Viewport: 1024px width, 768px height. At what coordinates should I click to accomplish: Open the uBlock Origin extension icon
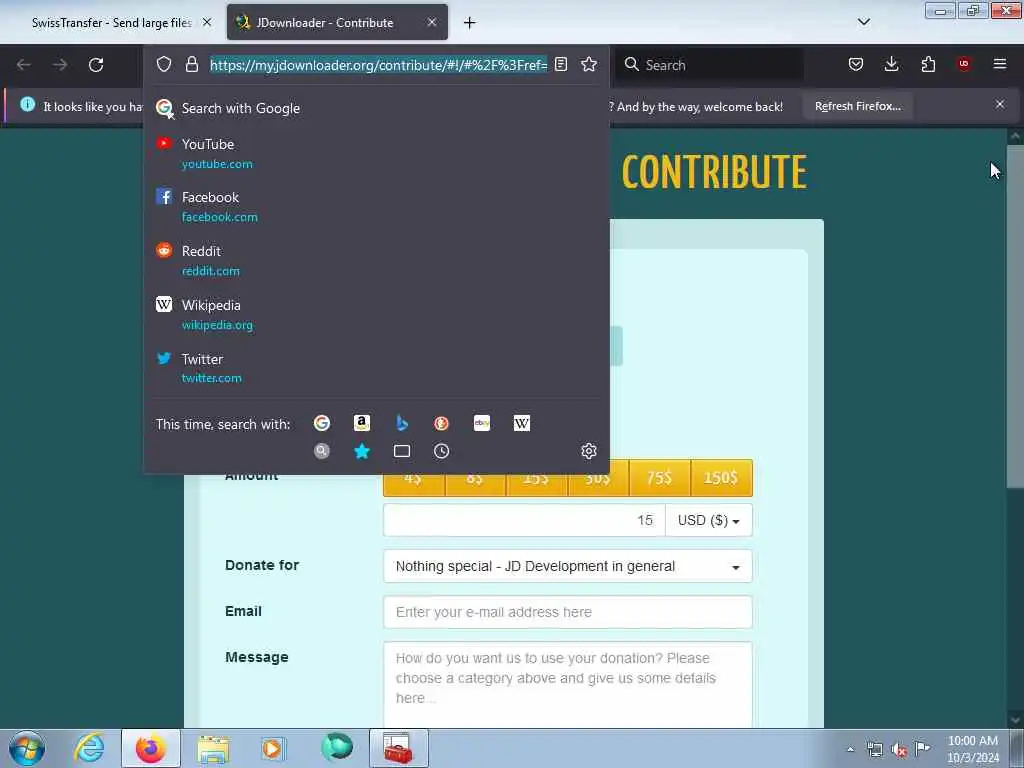click(964, 64)
